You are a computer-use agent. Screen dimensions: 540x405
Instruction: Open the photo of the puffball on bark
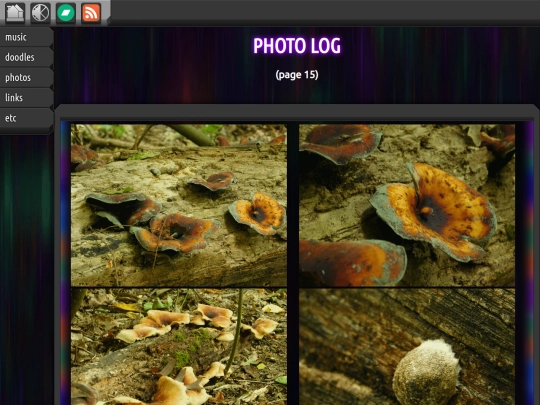point(407,347)
